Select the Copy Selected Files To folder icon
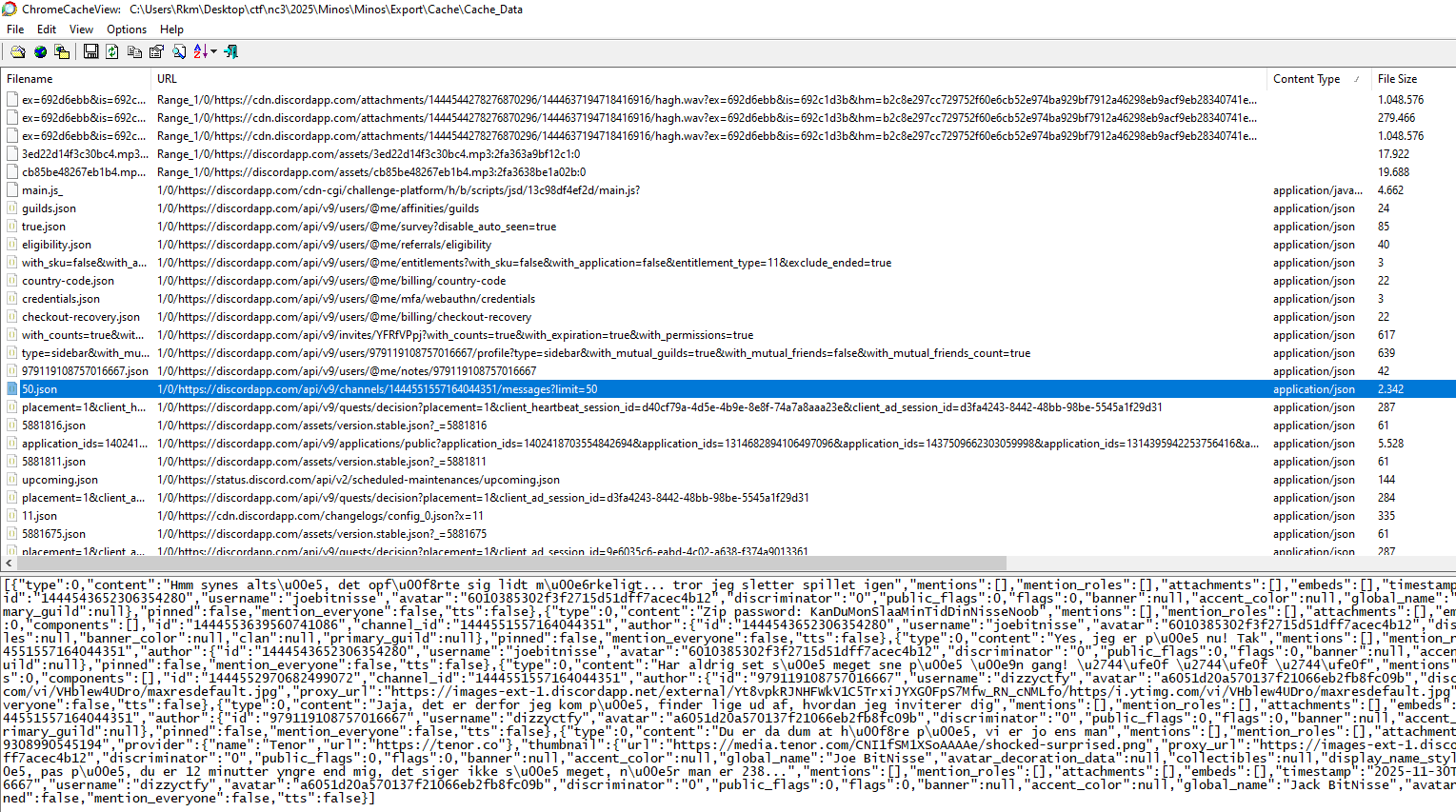Viewport: 1456px width, 812px height. (x=61, y=51)
